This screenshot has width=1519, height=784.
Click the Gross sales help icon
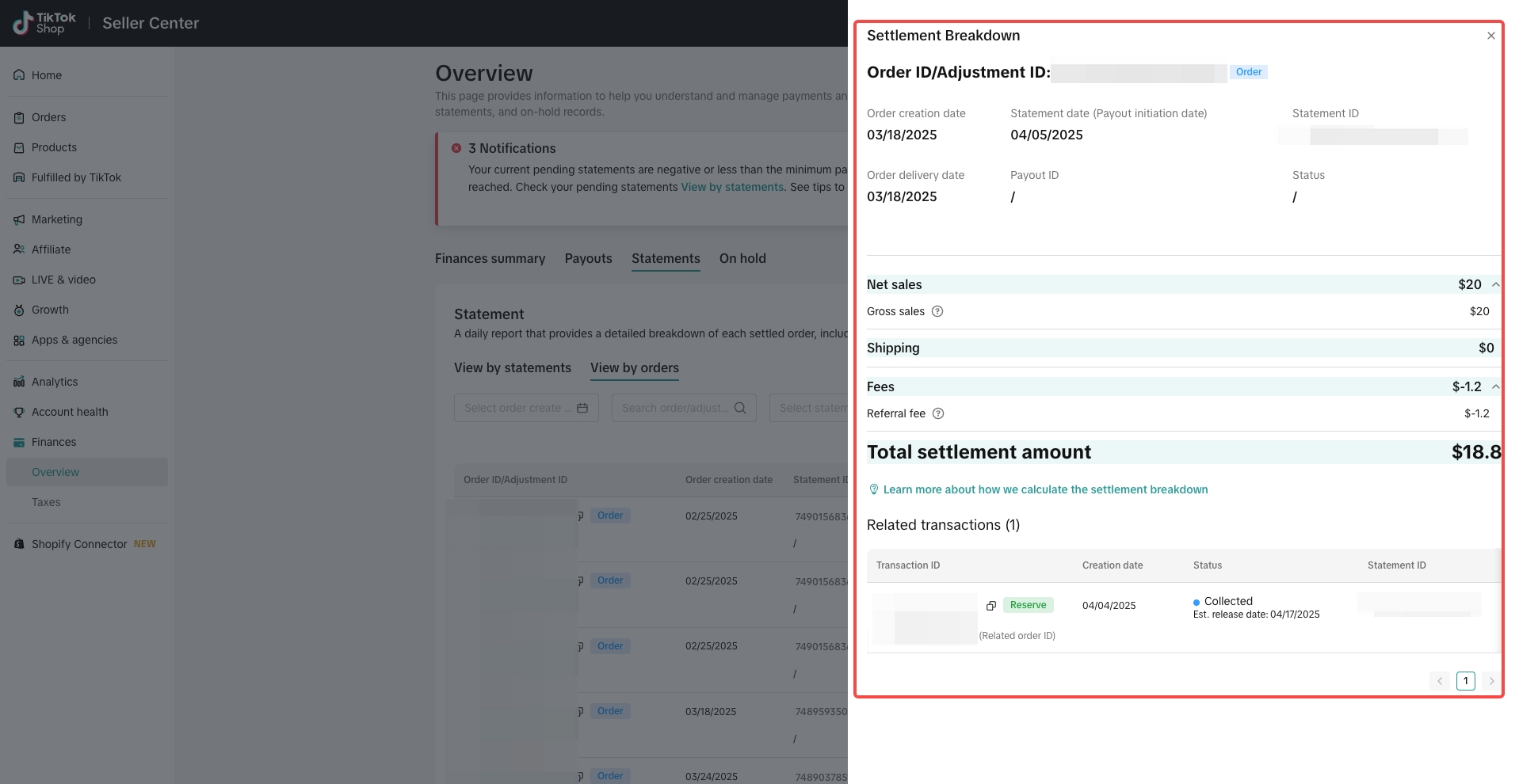(x=937, y=311)
